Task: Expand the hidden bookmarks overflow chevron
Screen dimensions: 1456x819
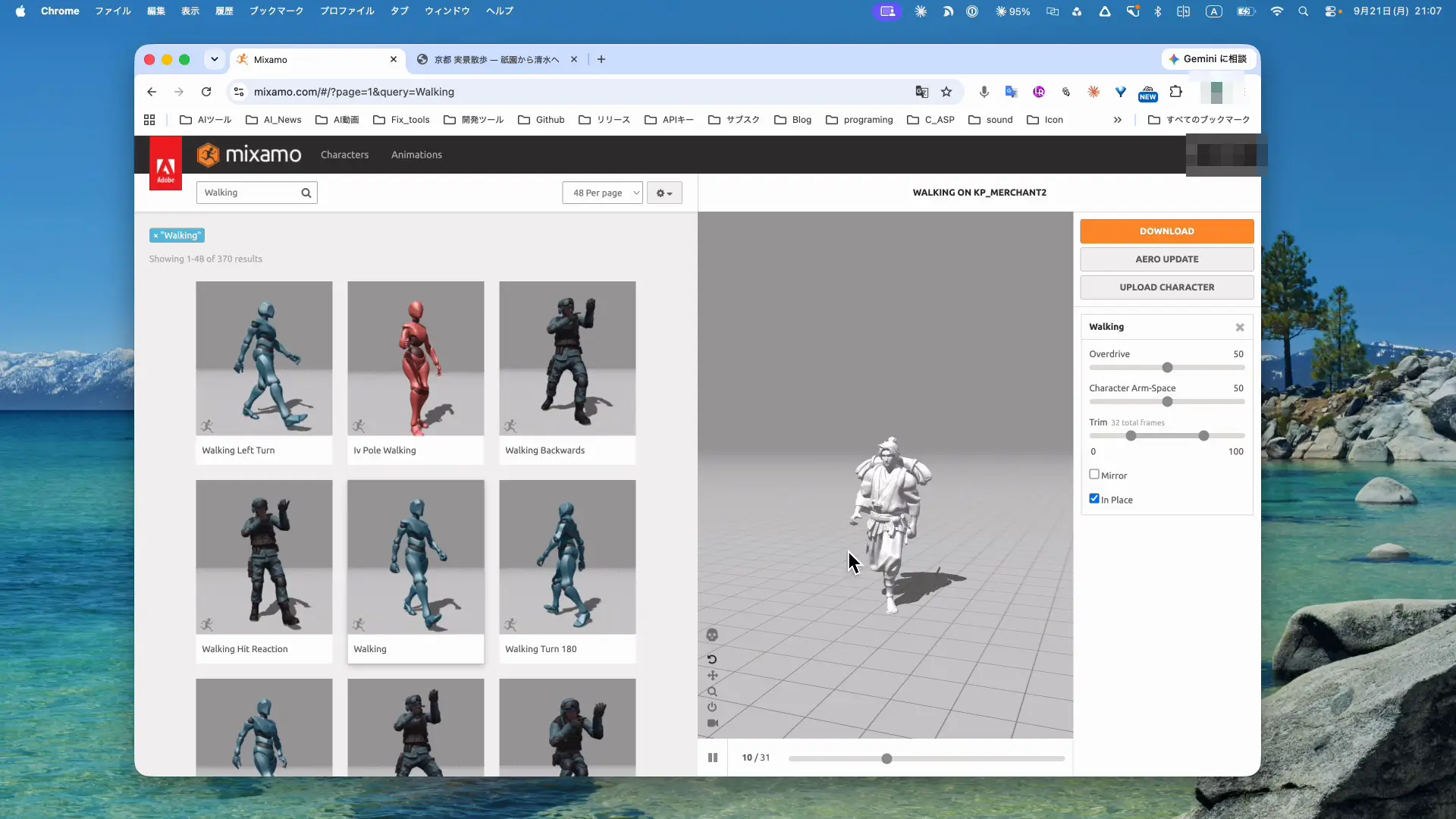Action: point(1117,120)
